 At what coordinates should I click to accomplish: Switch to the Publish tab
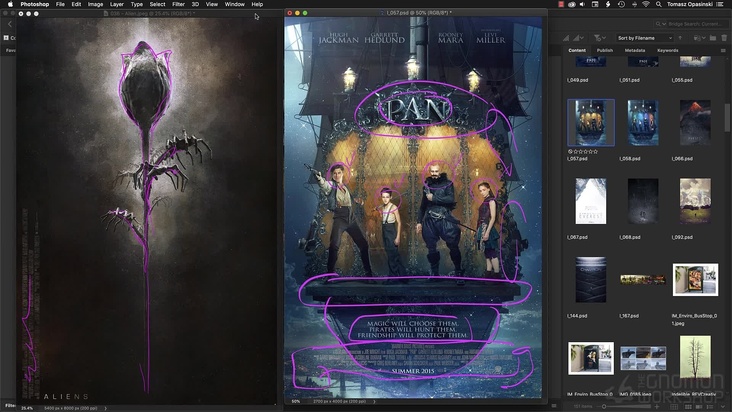pyautogui.click(x=605, y=50)
